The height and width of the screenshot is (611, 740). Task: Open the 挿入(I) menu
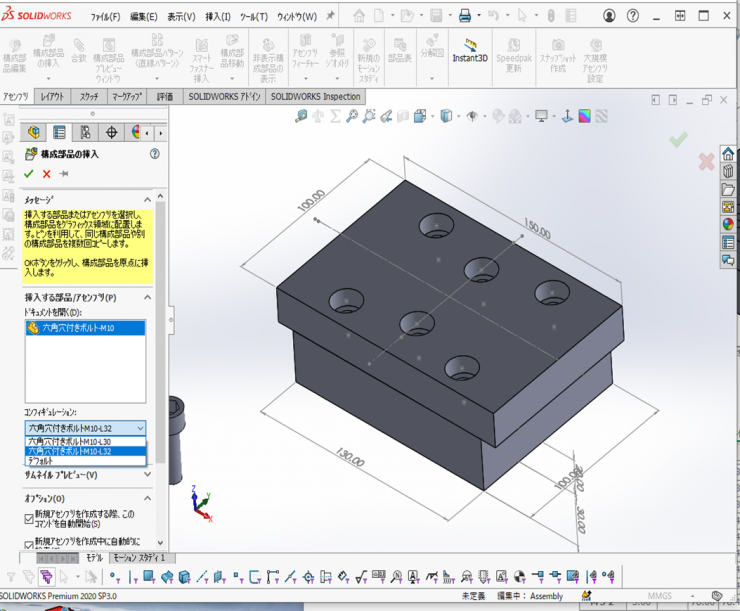(x=217, y=17)
